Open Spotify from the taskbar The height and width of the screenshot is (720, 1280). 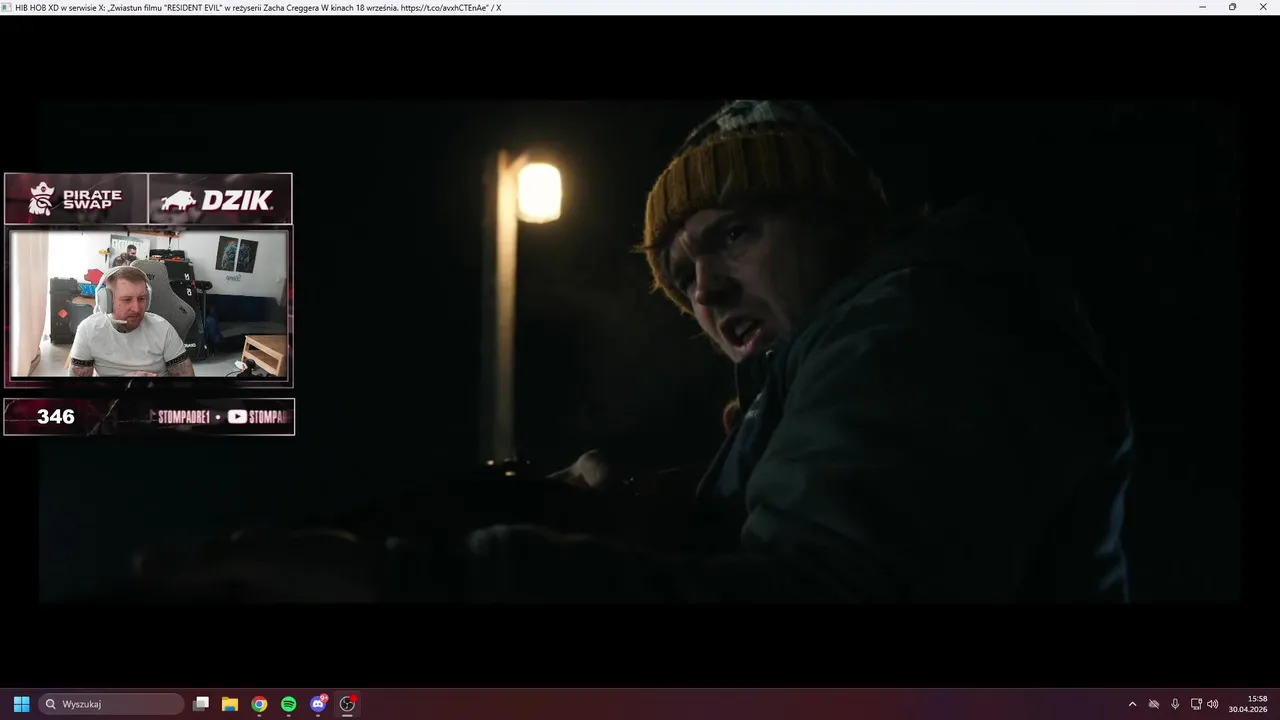[x=289, y=704]
